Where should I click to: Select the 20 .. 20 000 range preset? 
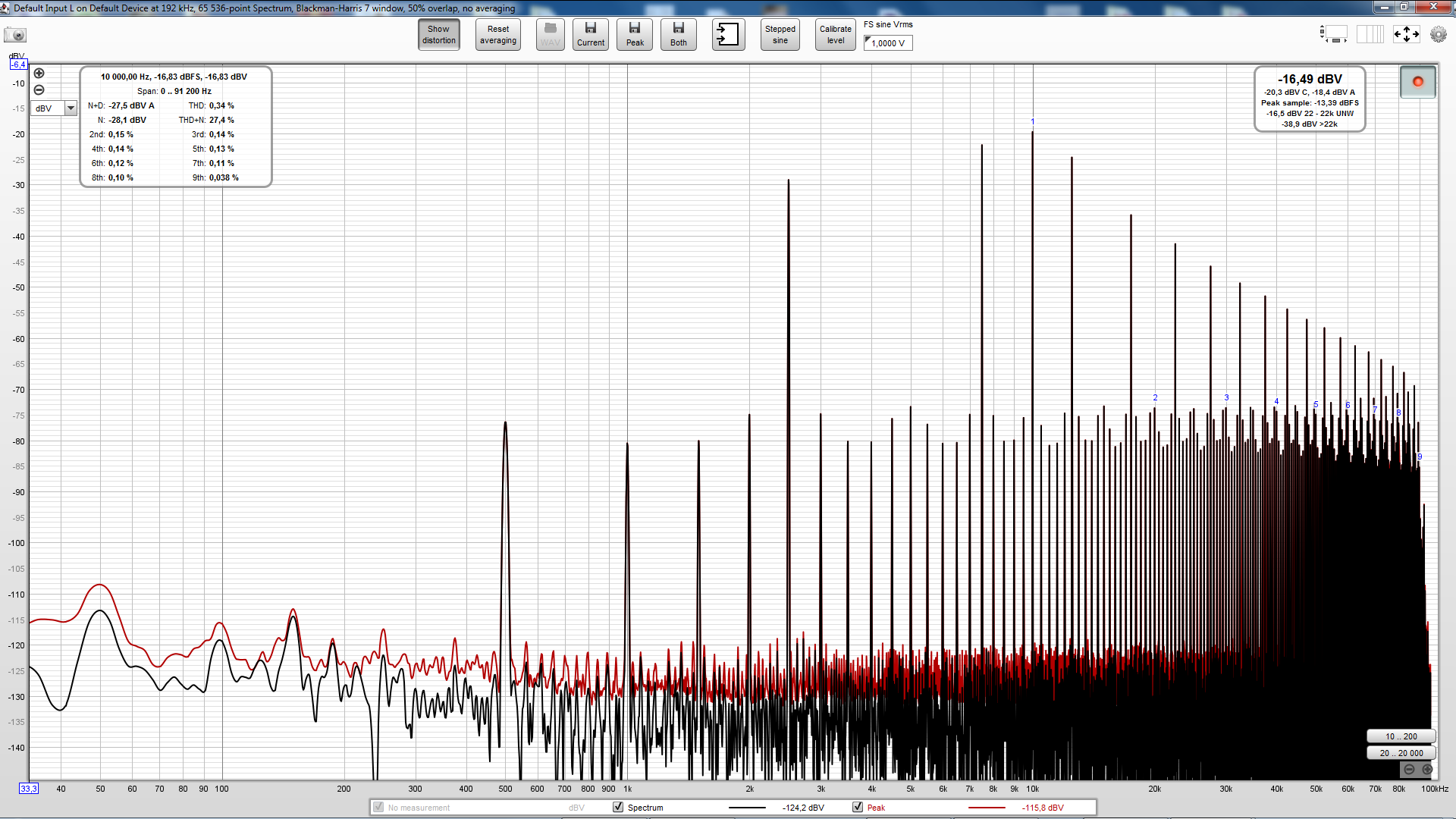1401,753
